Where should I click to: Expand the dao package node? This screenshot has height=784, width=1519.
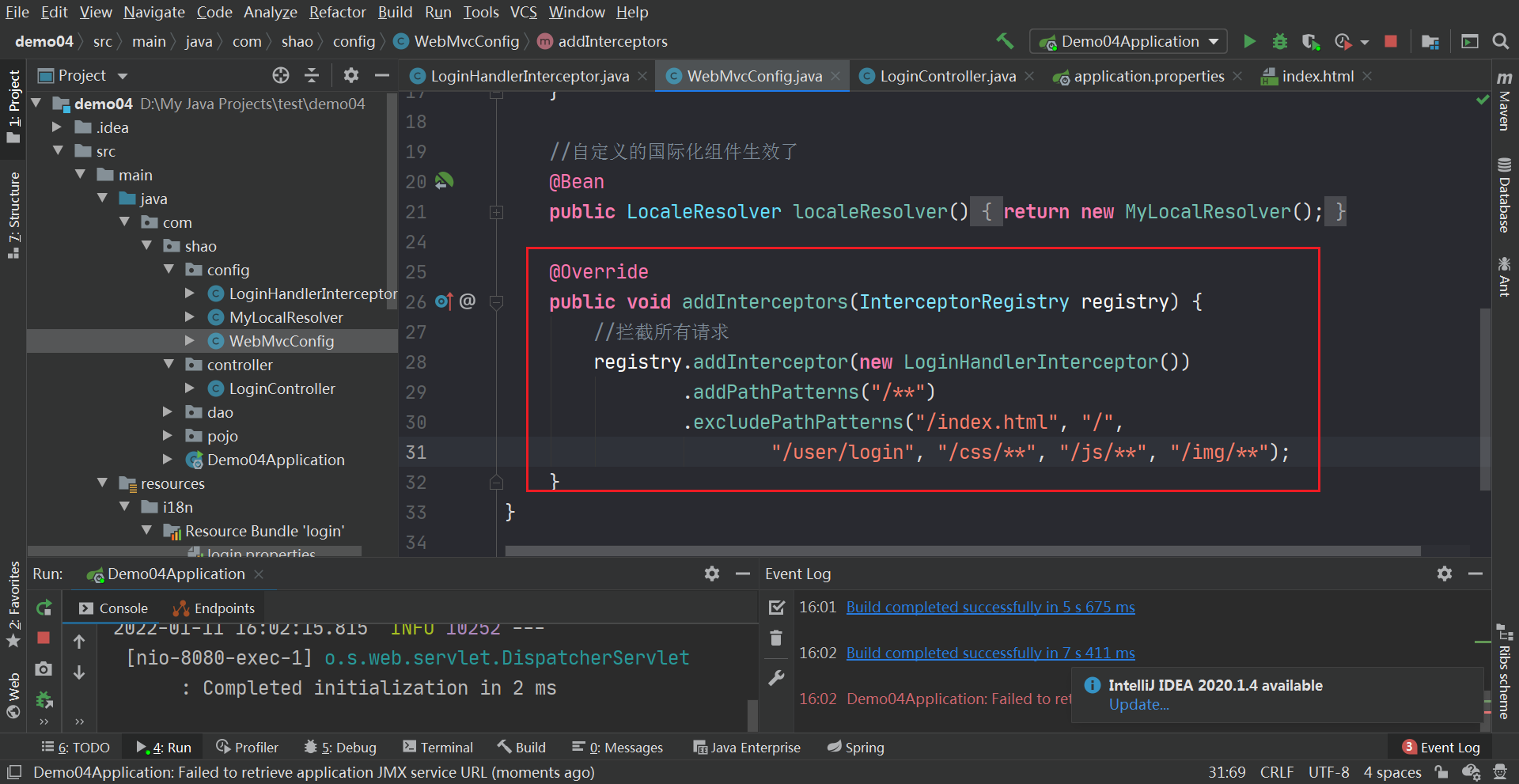pos(168,412)
